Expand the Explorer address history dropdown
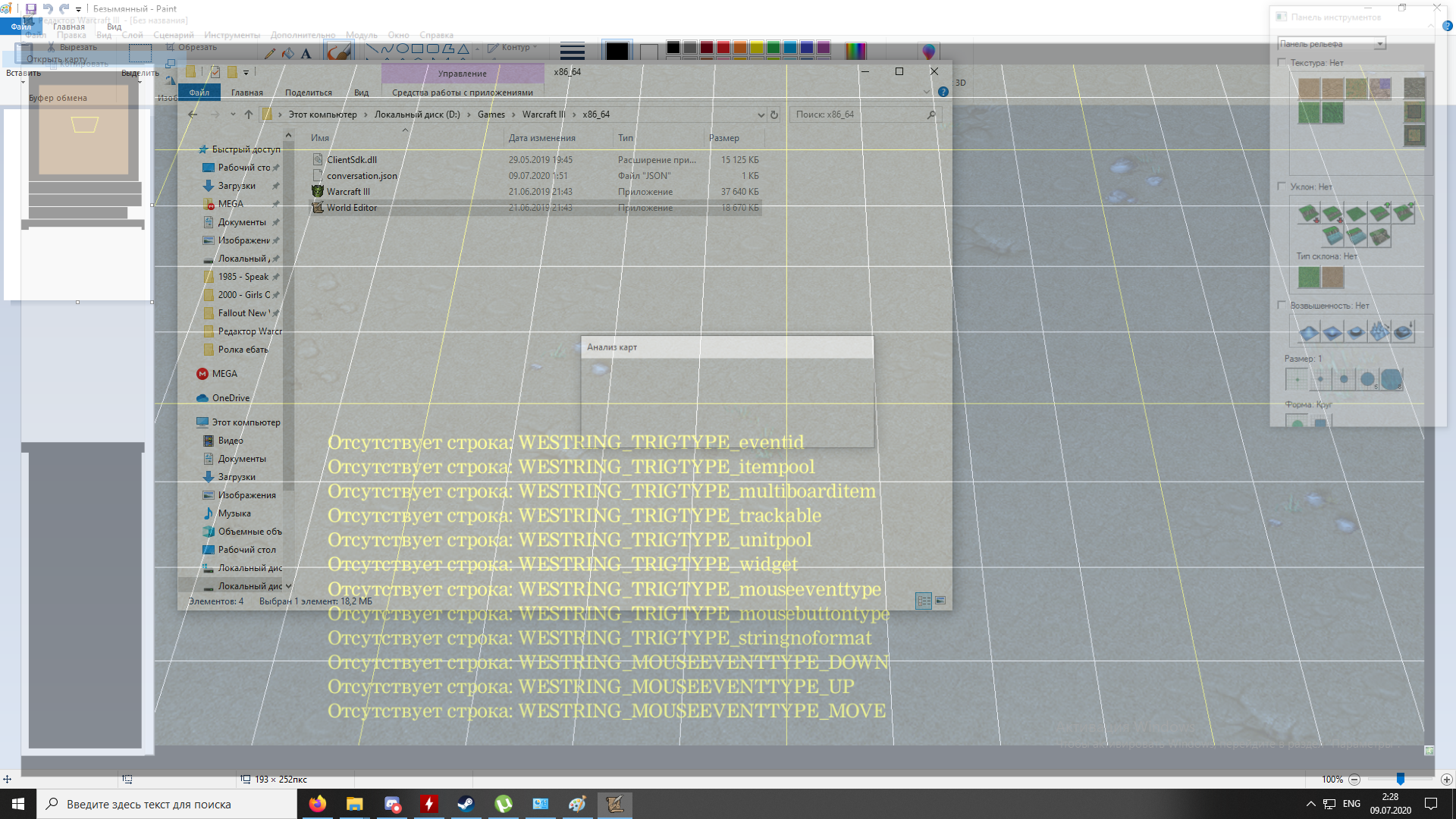 (761, 115)
